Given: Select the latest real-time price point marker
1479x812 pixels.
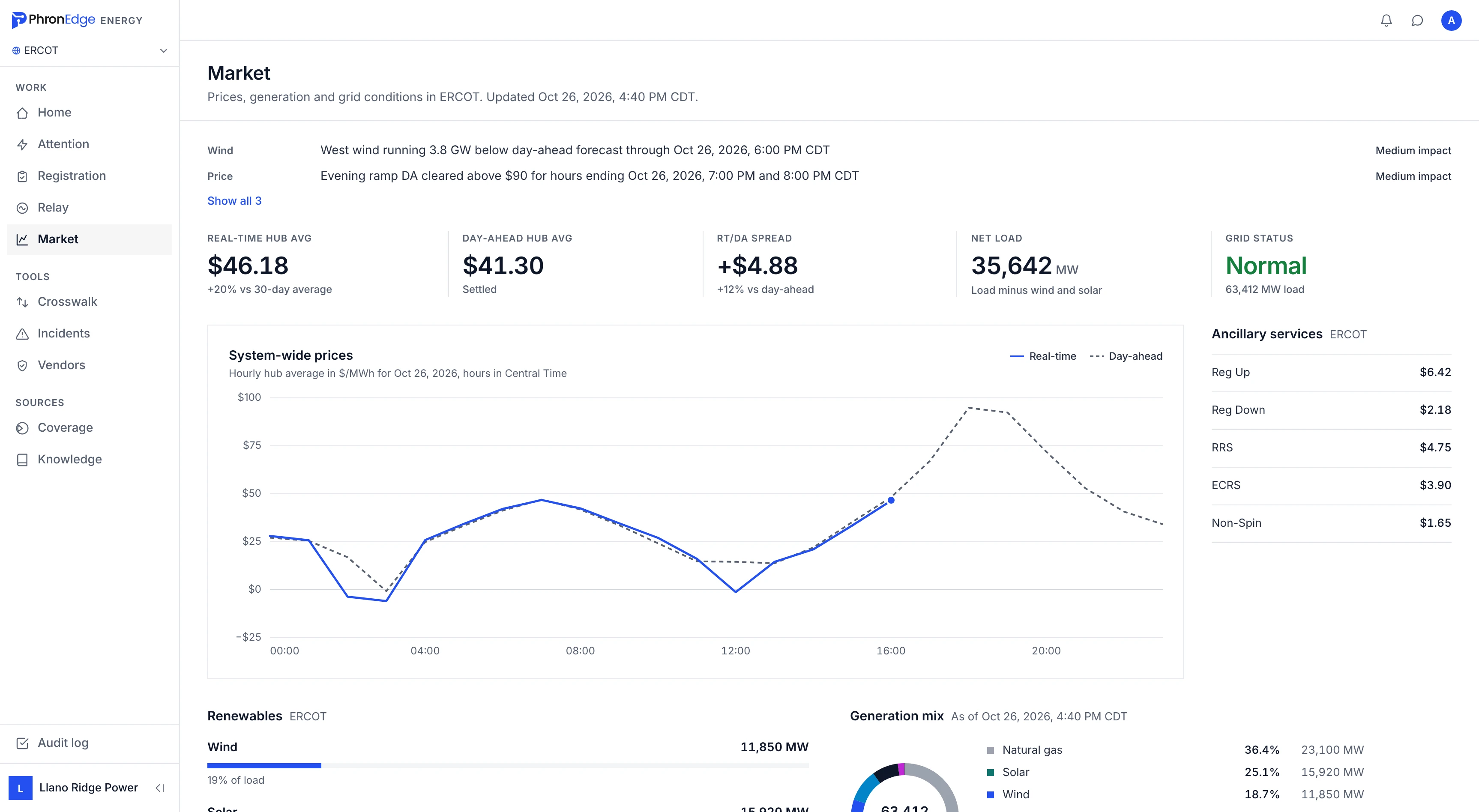Looking at the screenshot, I should (x=891, y=500).
